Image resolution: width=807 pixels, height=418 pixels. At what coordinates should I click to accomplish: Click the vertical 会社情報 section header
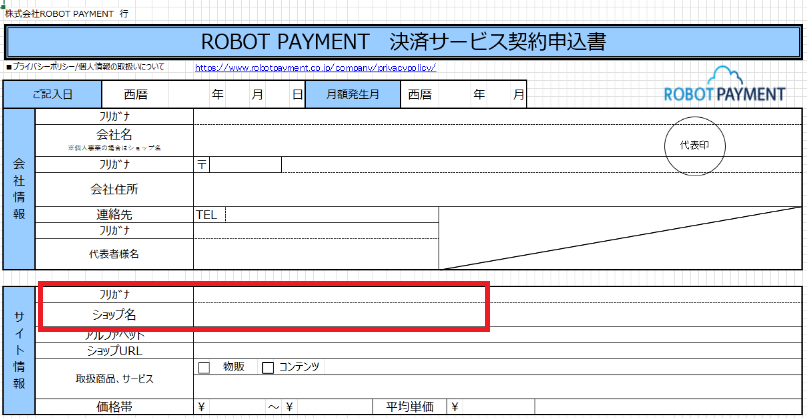point(19,189)
